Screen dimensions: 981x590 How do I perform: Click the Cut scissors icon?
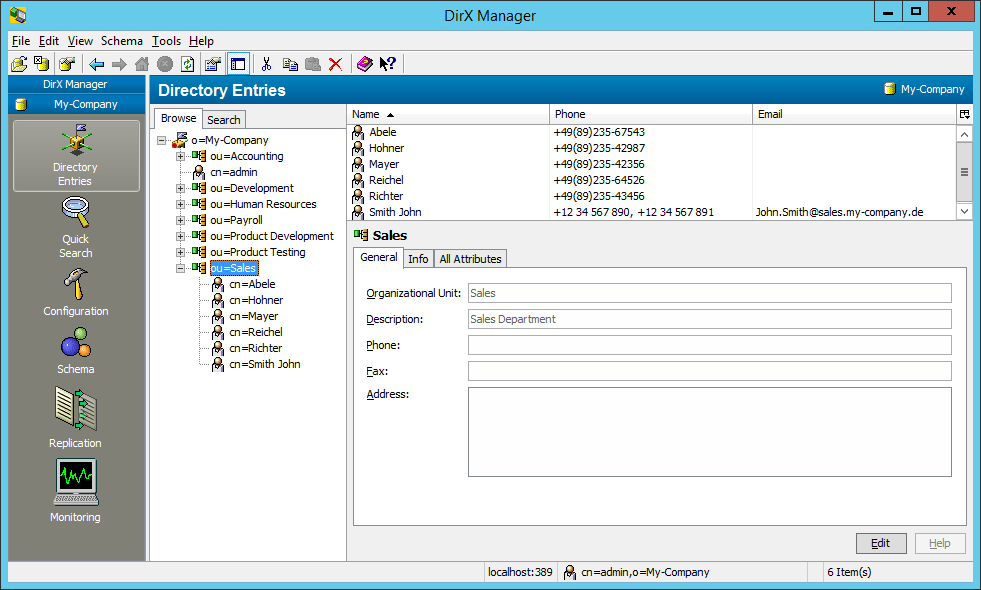pyautogui.click(x=266, y=64)
